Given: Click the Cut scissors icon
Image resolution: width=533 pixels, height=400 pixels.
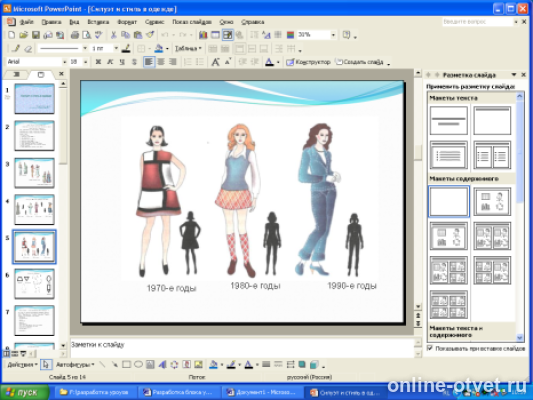Looking at the screenshot, I should point(114,35).
